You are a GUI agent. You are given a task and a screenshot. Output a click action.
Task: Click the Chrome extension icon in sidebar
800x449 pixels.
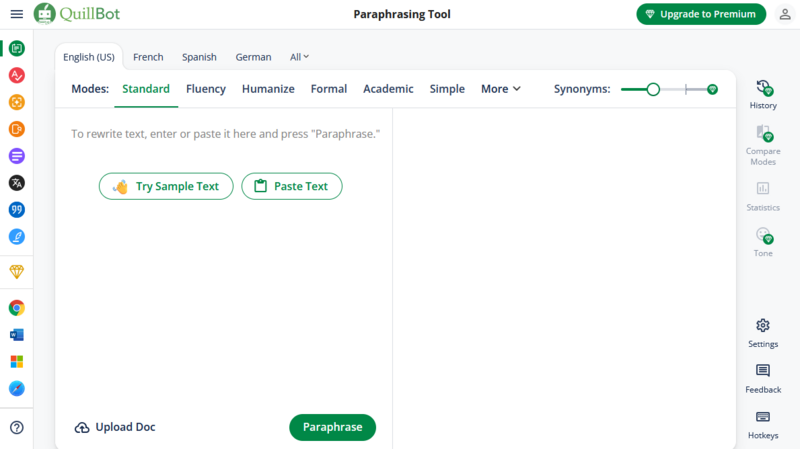pyautogui.click(x=16, y=308)
